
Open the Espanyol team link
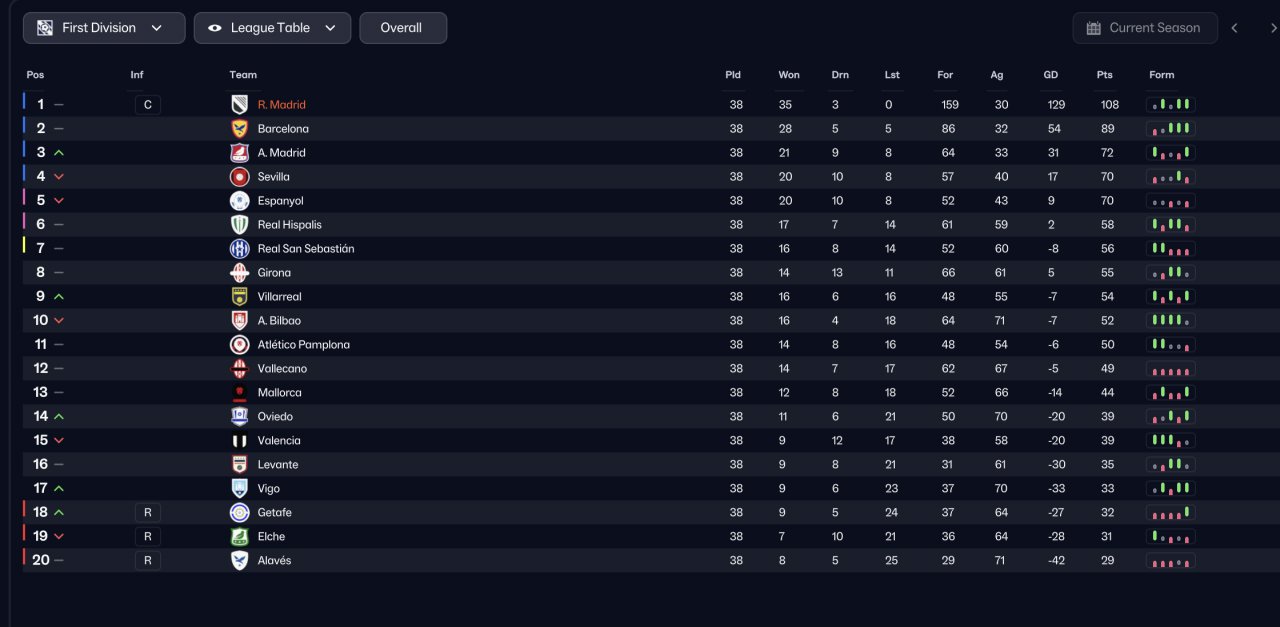tap(281, 200)
